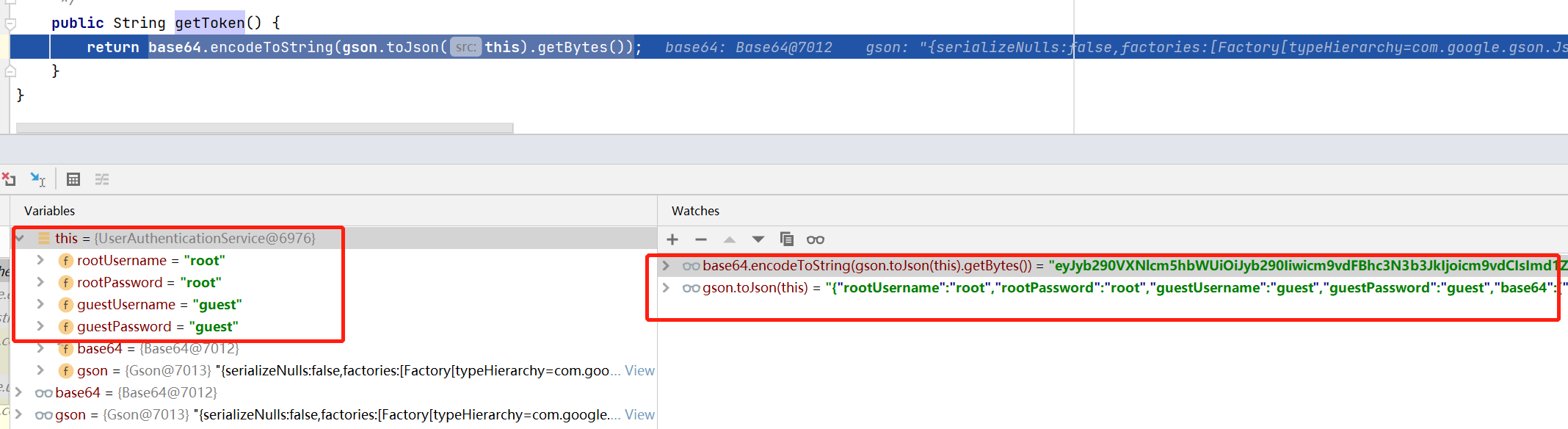Screen dimensions: 1568x429
Task: Click the inline base64: Base64@7012 debug hint
Action: [x=748, y=47]
